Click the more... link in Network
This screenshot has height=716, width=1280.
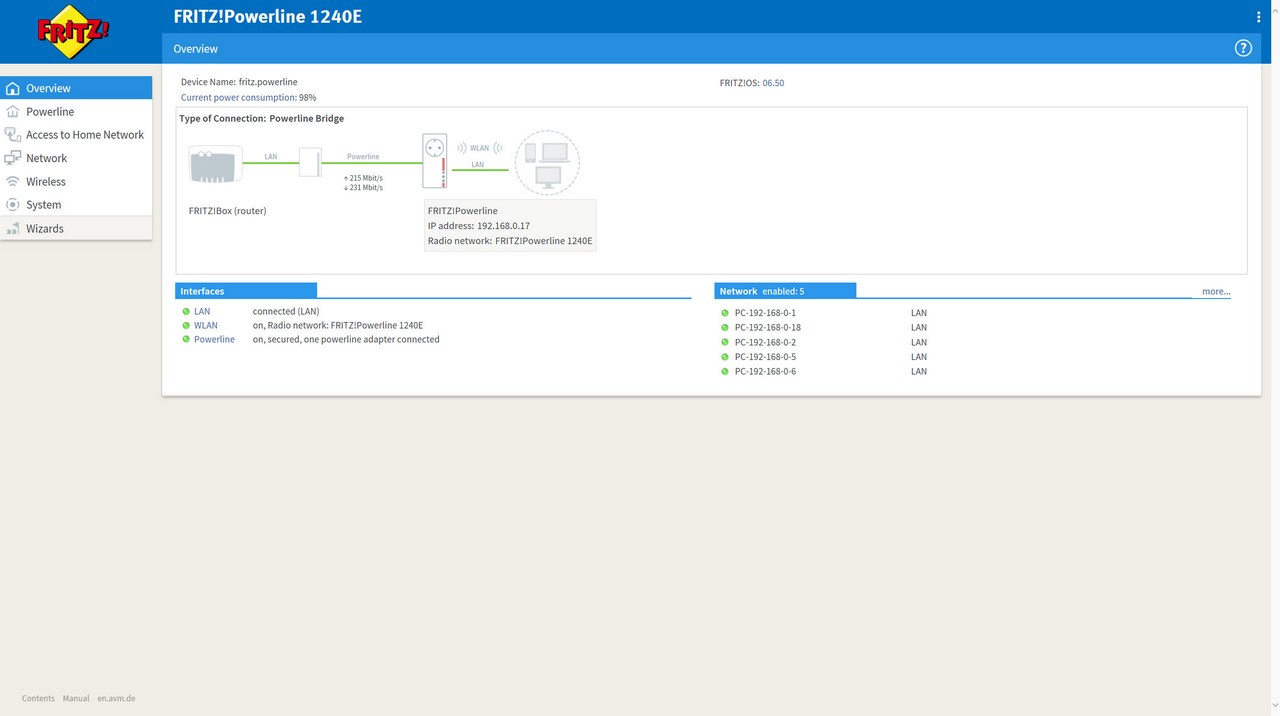pyautogui.click(x=1216, y=292)
